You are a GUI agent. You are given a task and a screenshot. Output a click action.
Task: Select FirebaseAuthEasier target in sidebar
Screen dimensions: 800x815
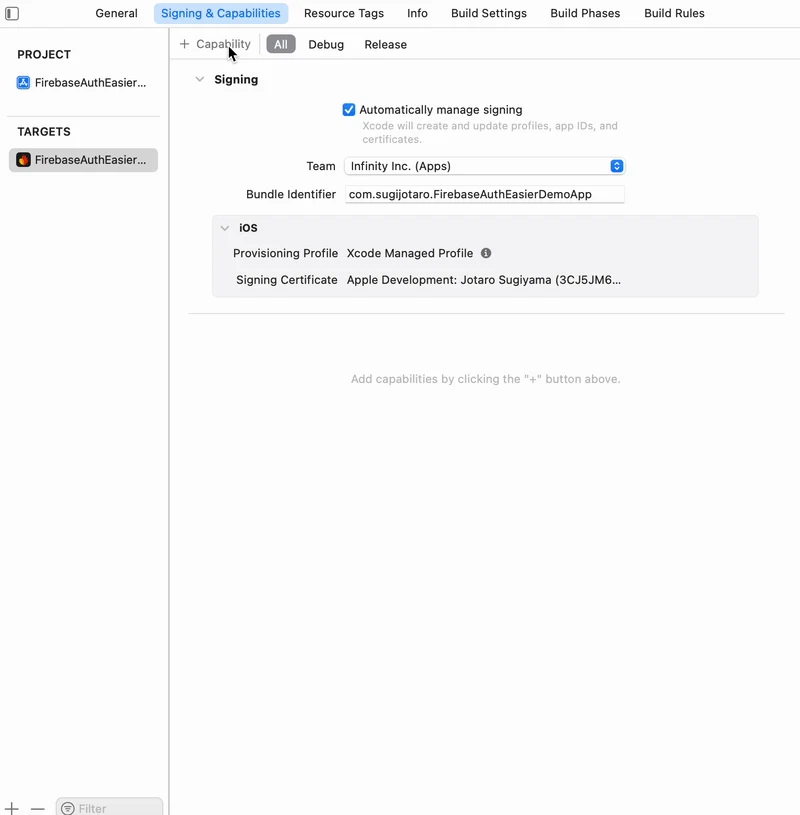pos(83,160)
